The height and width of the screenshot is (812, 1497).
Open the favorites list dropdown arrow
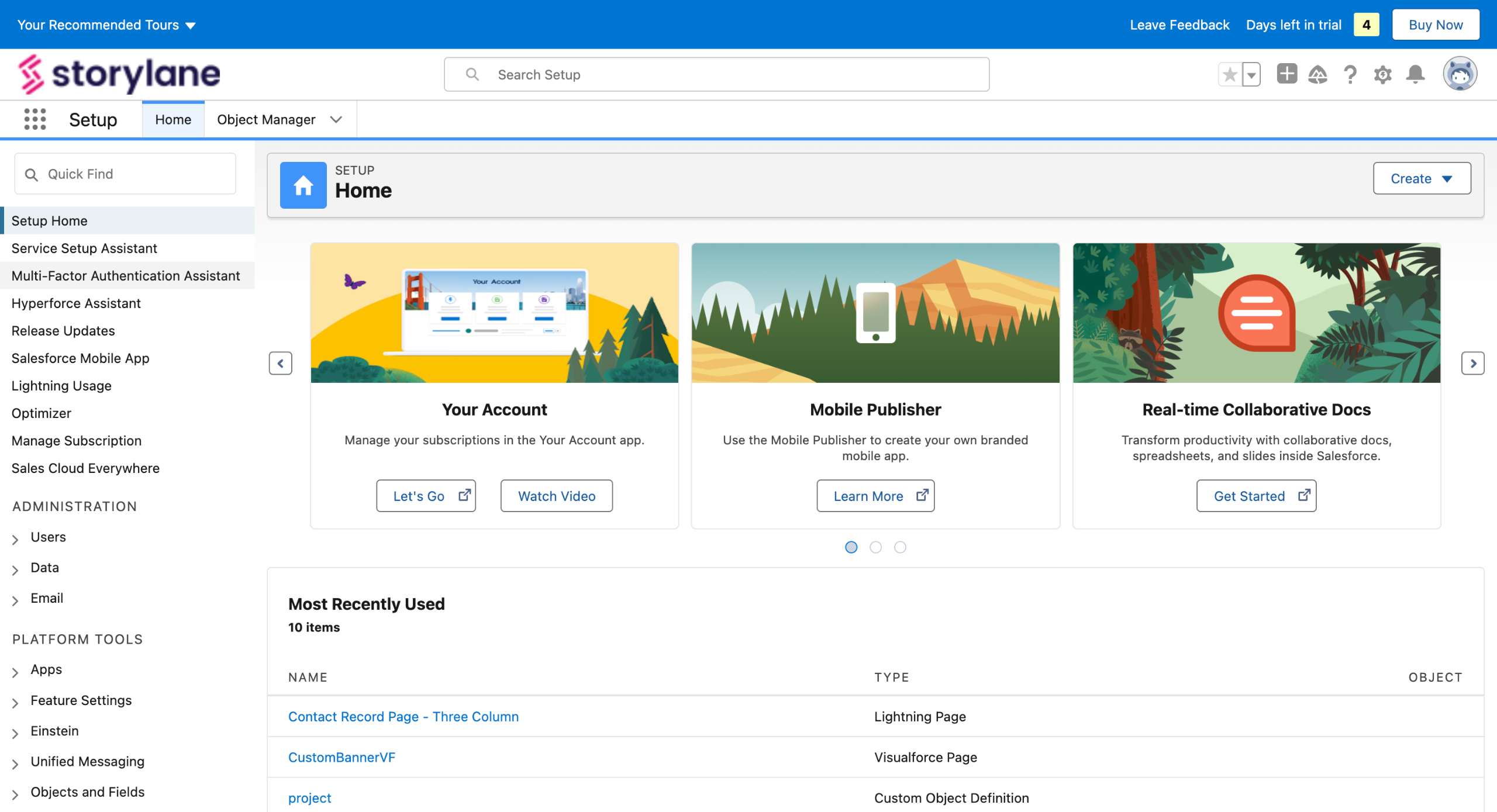pos(1251,74)
